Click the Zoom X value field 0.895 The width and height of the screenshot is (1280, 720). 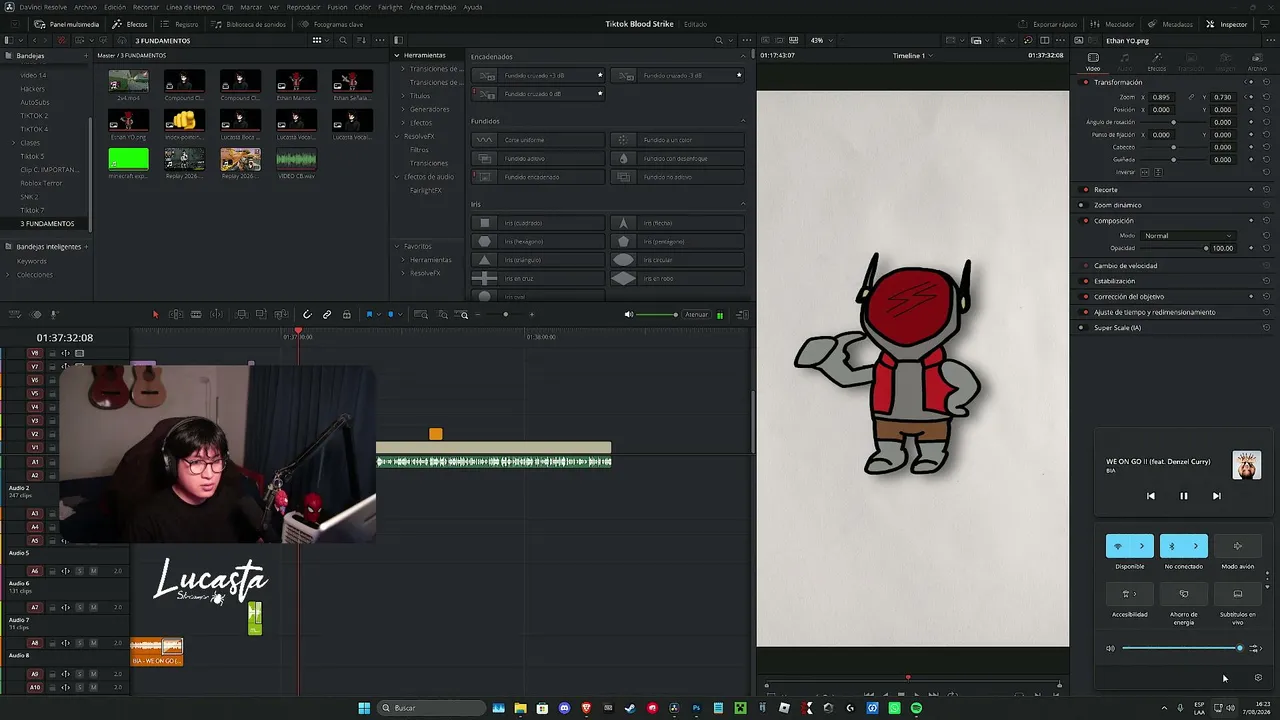[x=1161, y=97]
